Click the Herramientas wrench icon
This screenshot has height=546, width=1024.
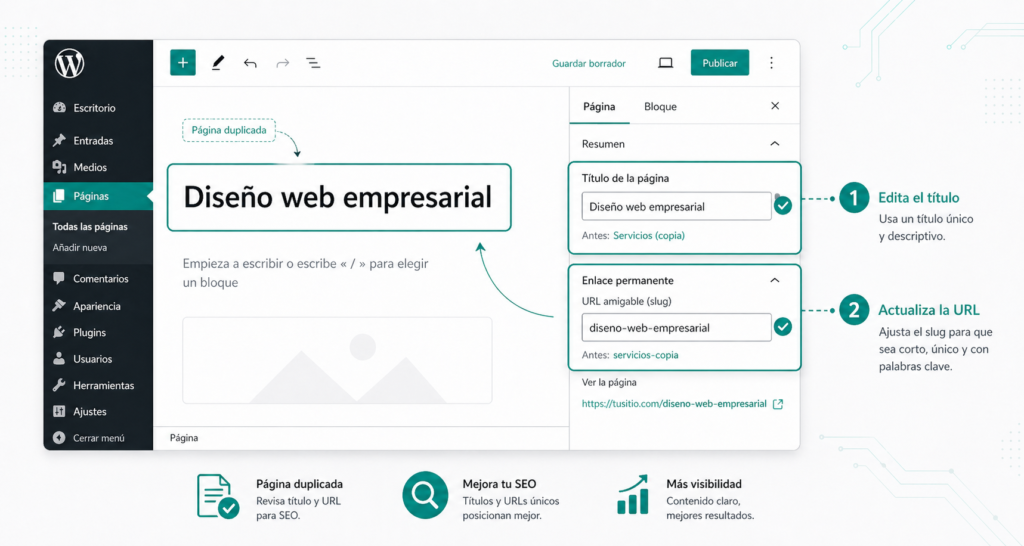coord(59,385)
